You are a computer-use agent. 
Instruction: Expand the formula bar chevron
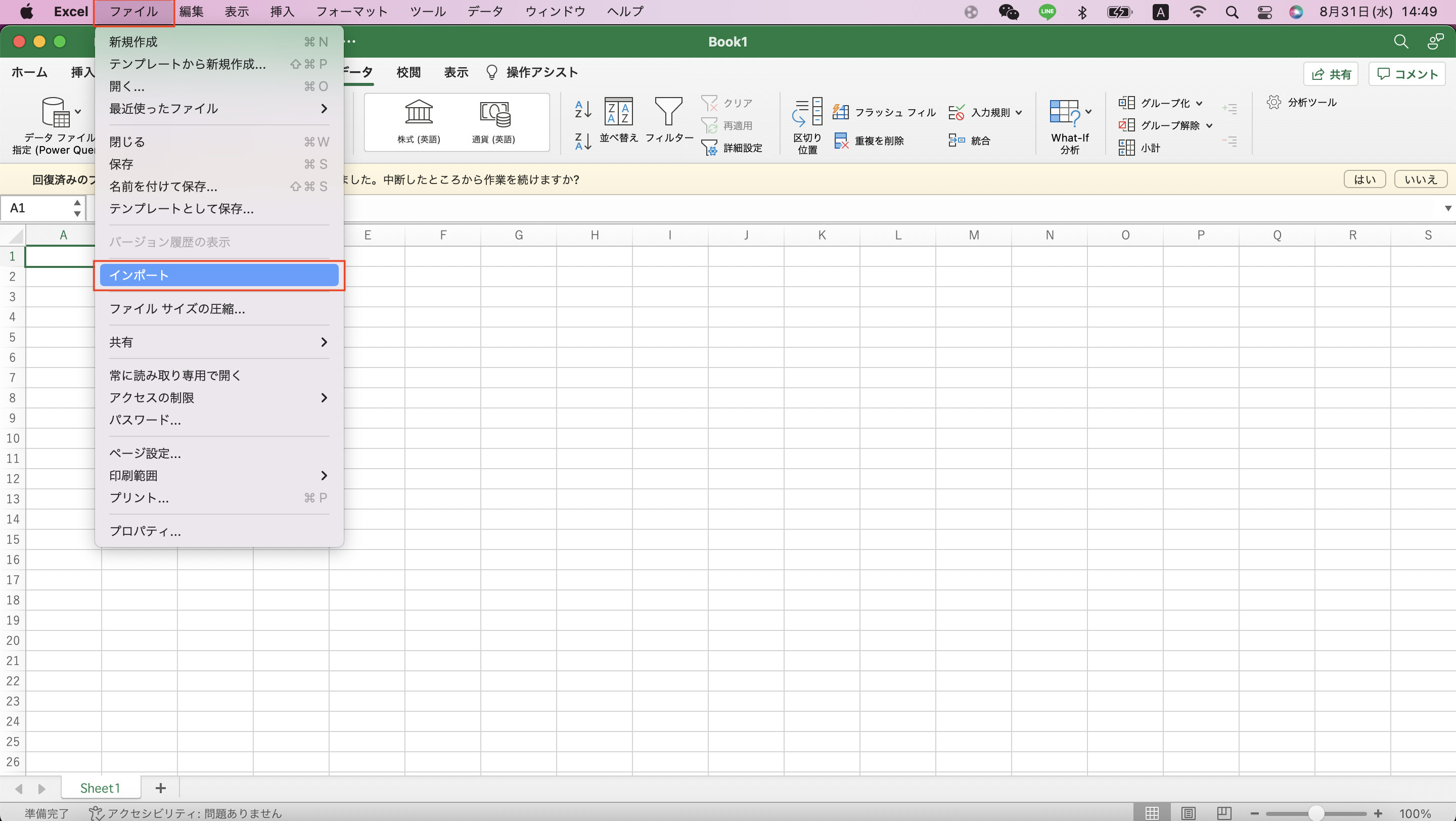[1447, 208]
